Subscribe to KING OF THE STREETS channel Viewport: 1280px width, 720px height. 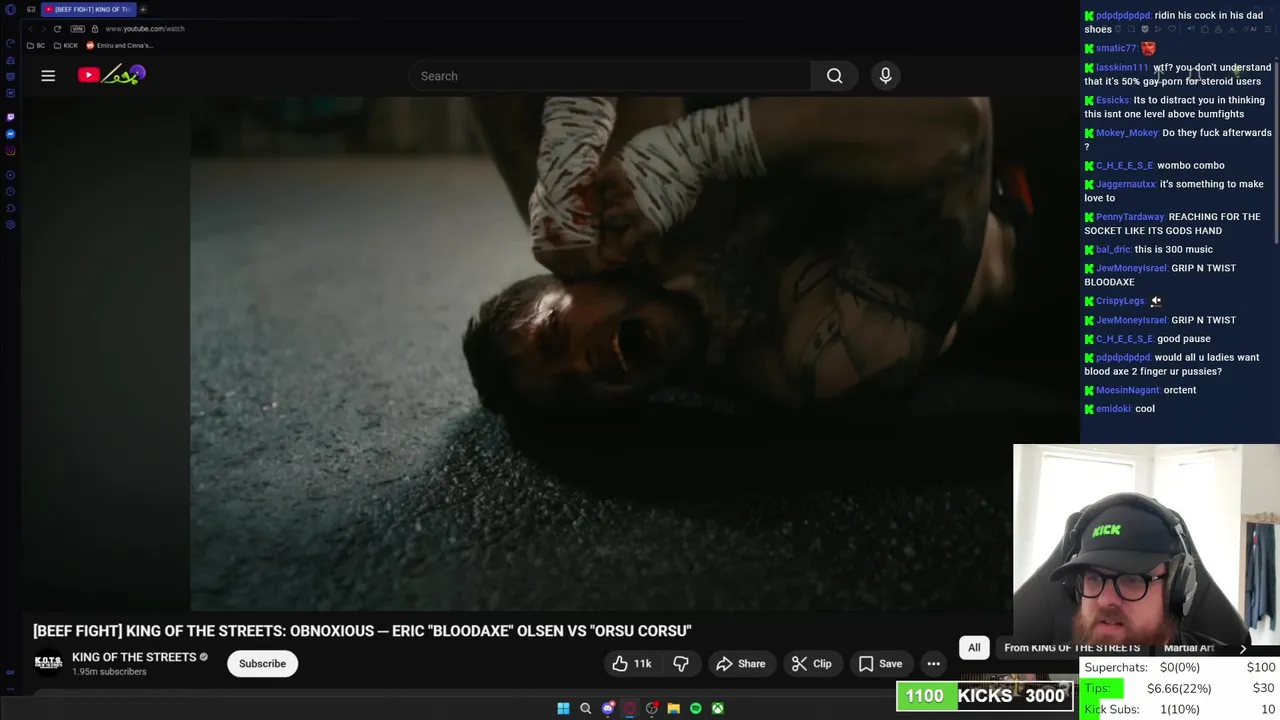tap(262, 664)
